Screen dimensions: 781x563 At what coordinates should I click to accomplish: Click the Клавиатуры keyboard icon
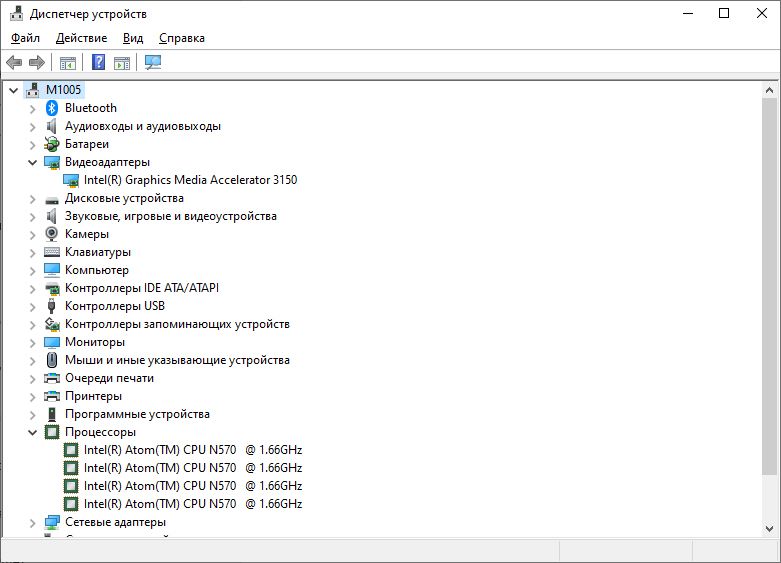tap(52, 252)
